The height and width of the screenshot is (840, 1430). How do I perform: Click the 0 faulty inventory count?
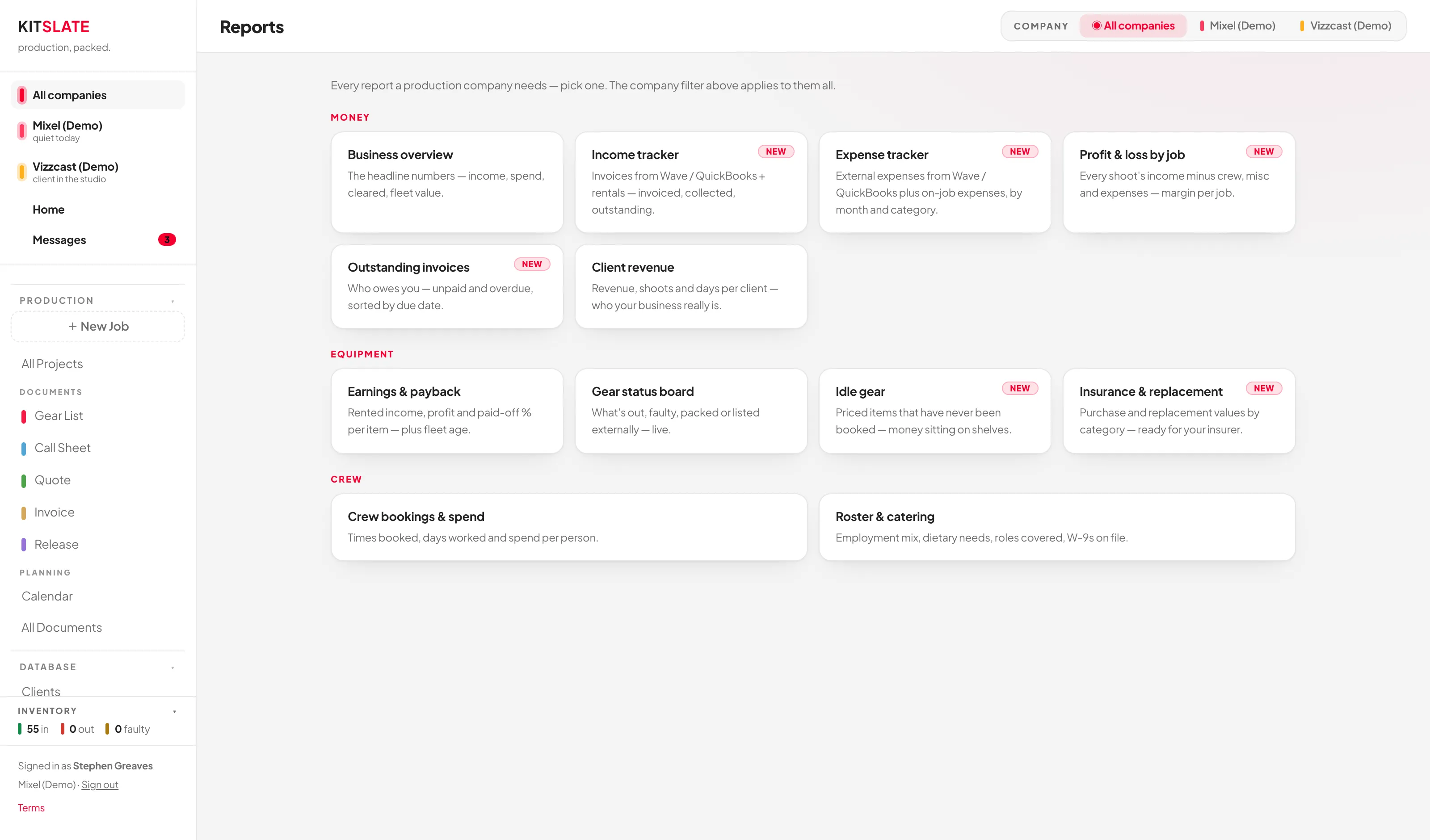tap(128, 729)
